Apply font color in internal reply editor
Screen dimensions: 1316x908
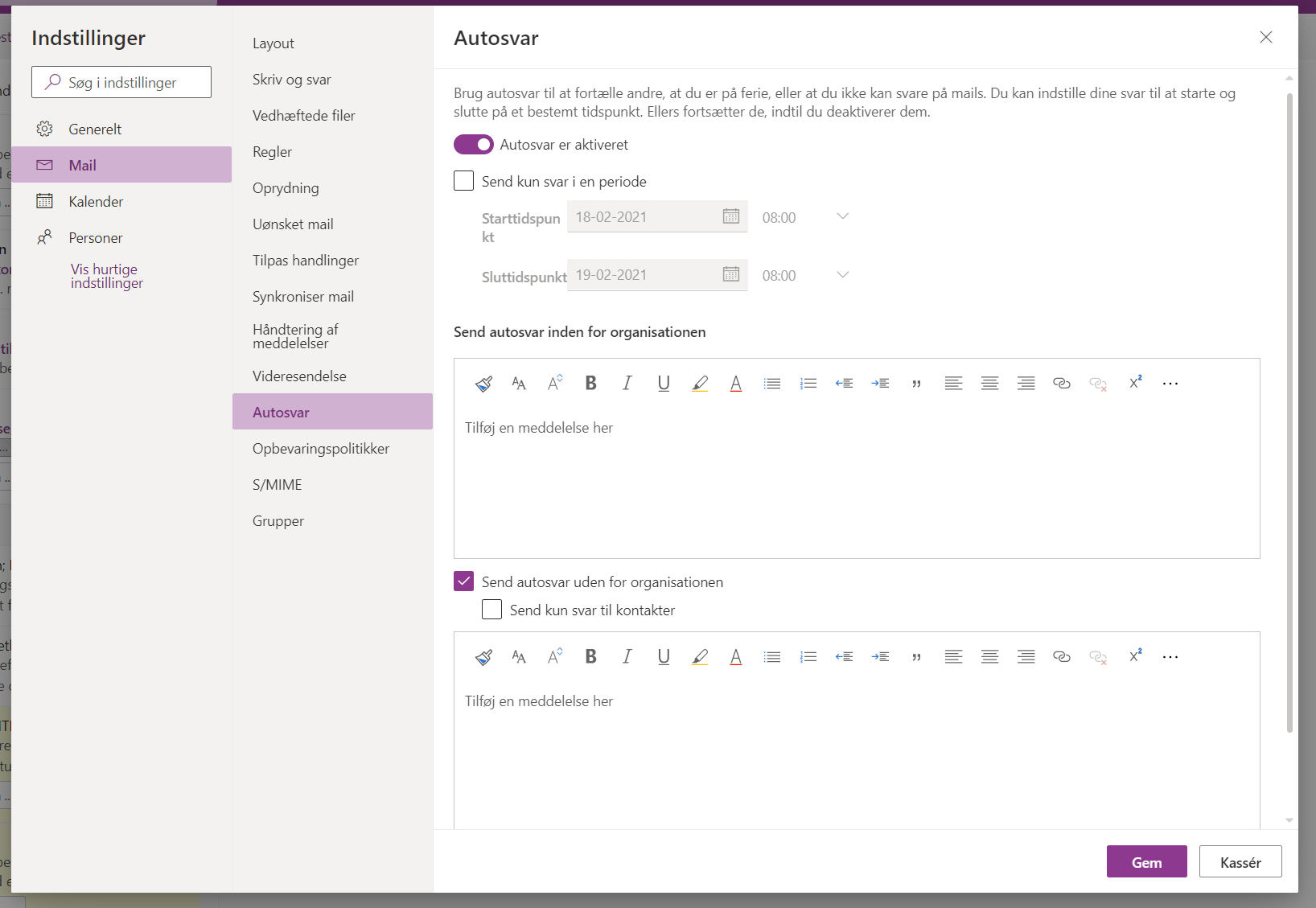736,384
